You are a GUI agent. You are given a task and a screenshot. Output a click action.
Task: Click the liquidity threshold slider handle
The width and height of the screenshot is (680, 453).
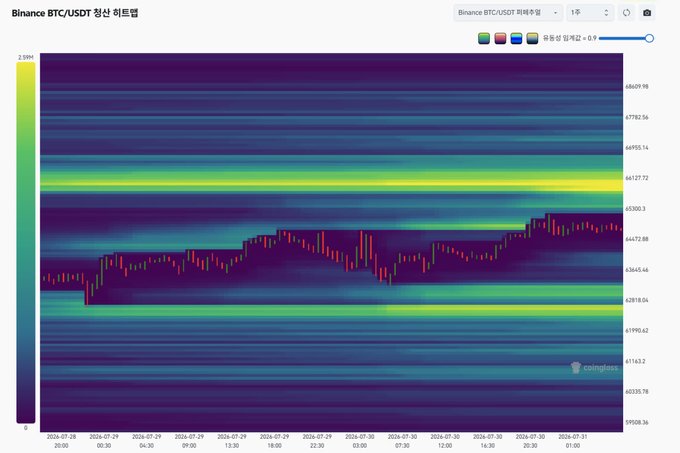tap(649, 38)
